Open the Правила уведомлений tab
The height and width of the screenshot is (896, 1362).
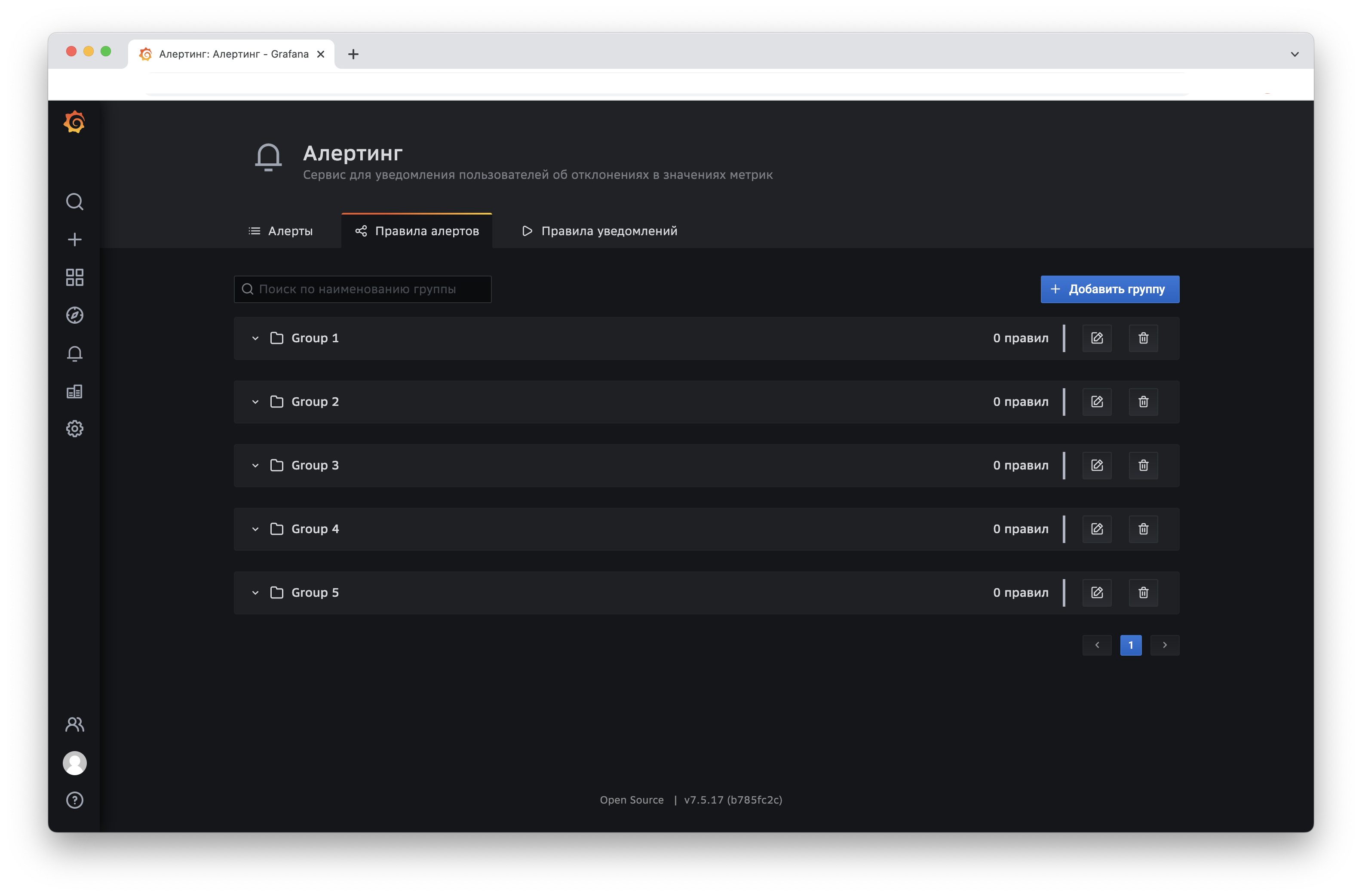pos(599,231)
